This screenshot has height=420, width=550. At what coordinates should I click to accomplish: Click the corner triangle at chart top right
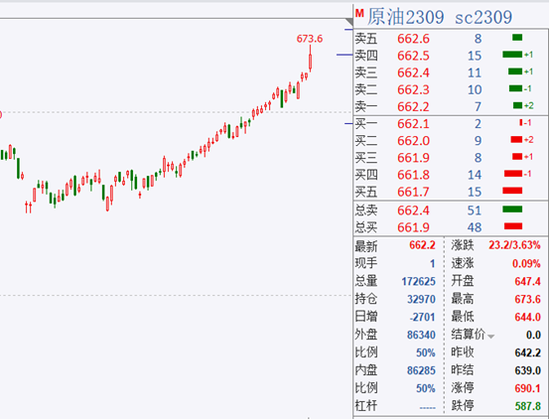coord(349,22)
